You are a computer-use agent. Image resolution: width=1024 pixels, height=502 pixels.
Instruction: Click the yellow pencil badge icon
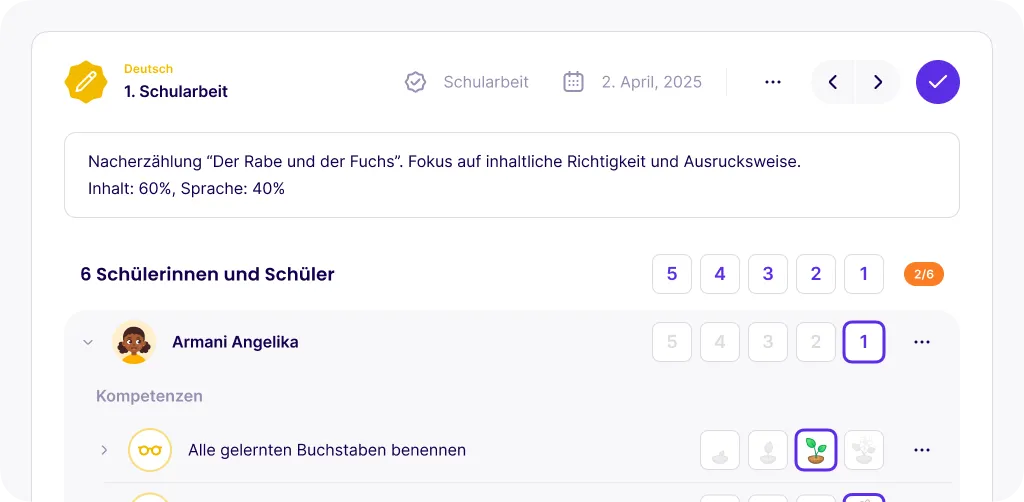[86, 82]
